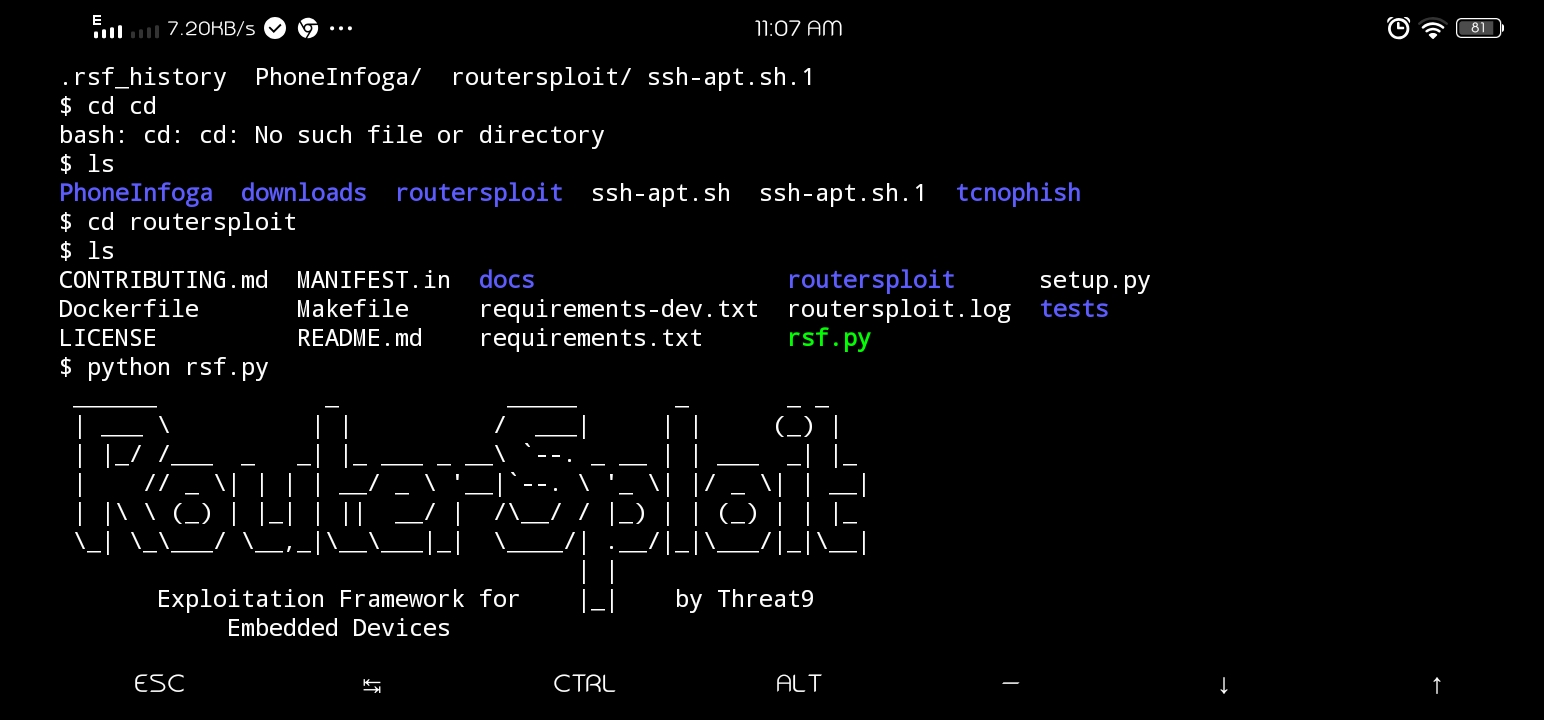The width and height of the screenshot is (1544, 720).
Task: Tap the dash key in extra keys row
Action: pos(1010,683)
